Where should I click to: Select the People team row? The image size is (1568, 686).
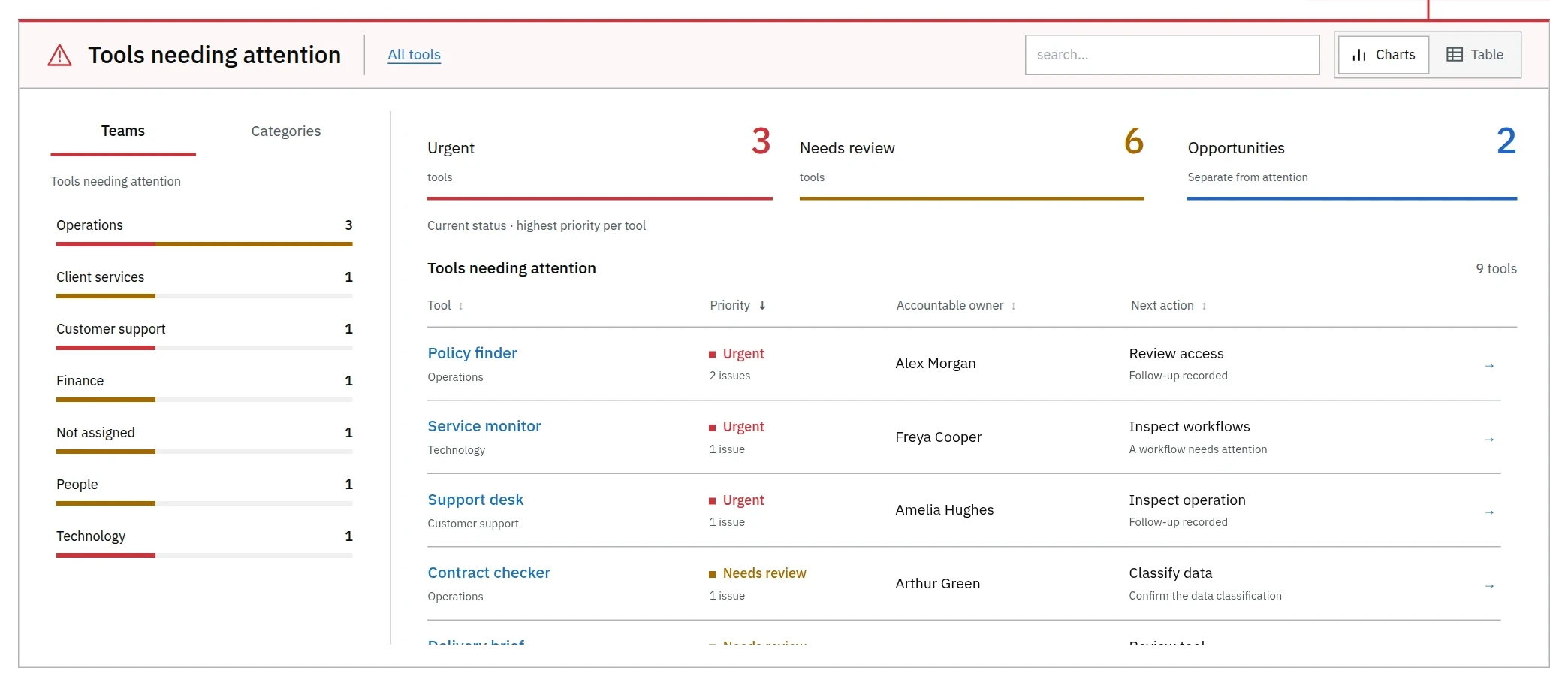204,491
